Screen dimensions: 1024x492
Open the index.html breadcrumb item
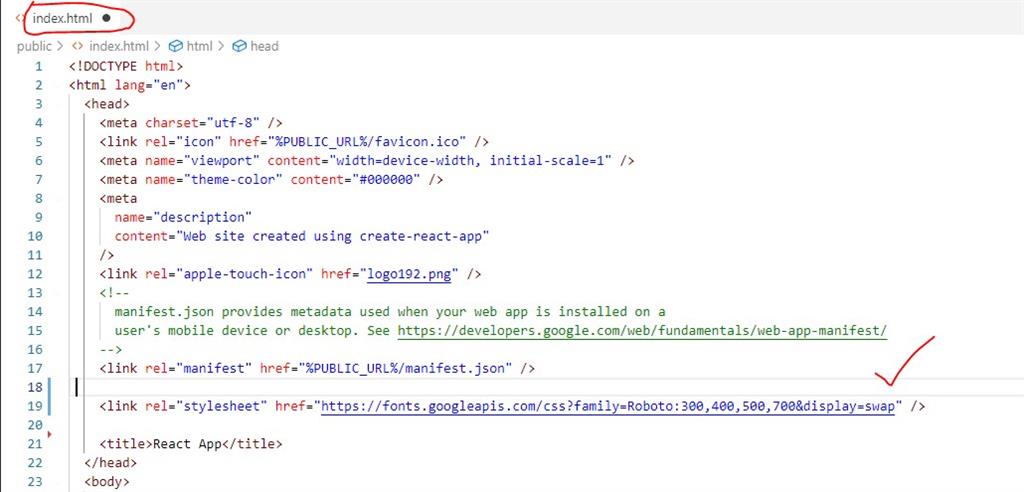click(x=118, y=46)
